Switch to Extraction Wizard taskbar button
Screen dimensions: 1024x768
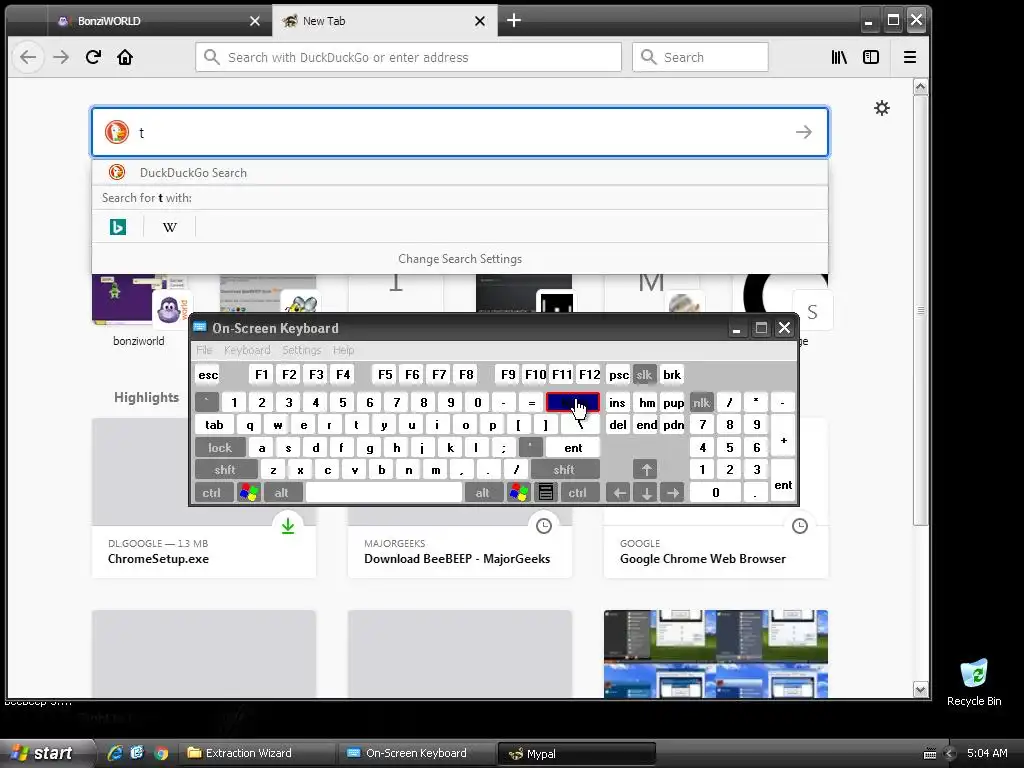258,753
